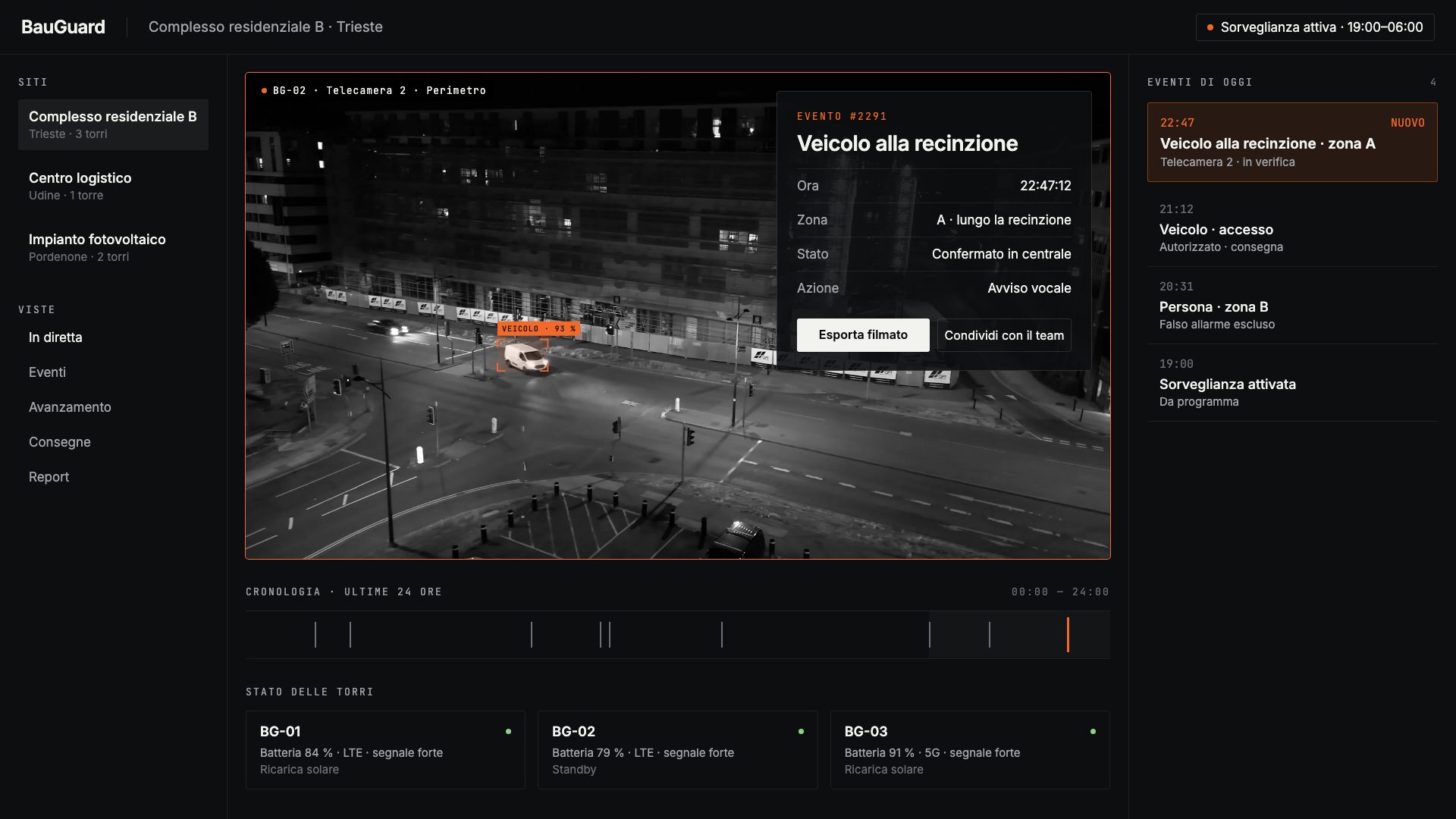Click BG-02 green status dot

click(x=801, y=732)
